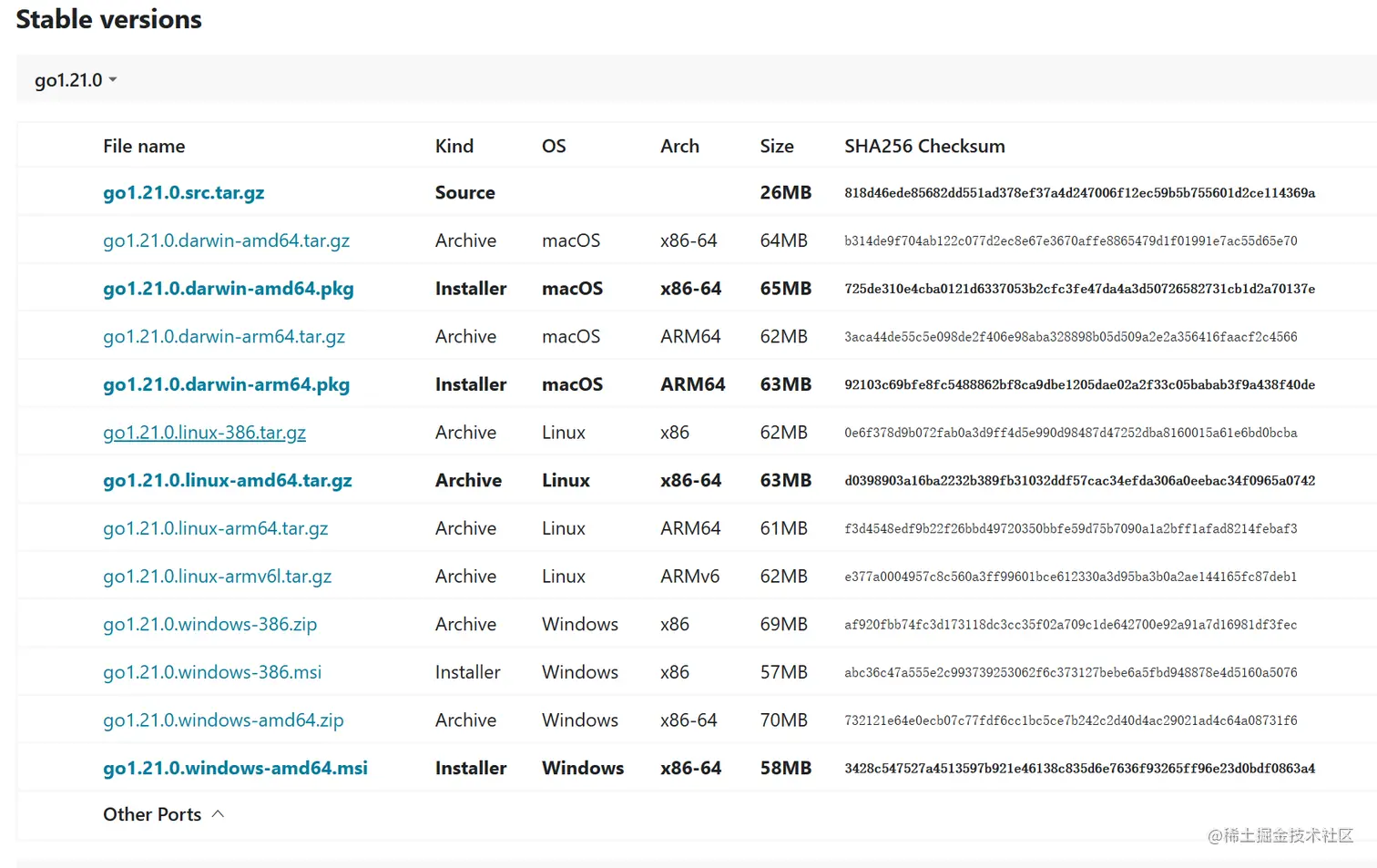Select checksum starting with 0e6f378d
1377x868 pixels.
tap(1071, 433)
